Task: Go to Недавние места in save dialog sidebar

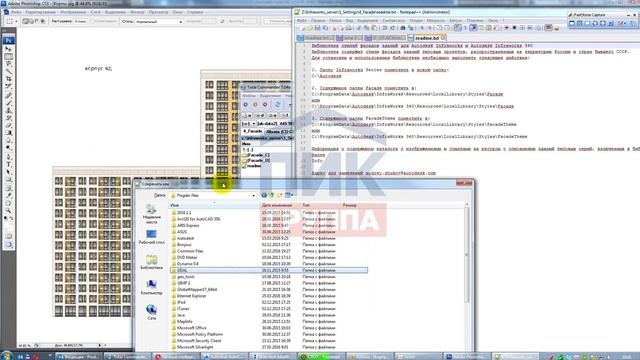Action: (151, 214)
